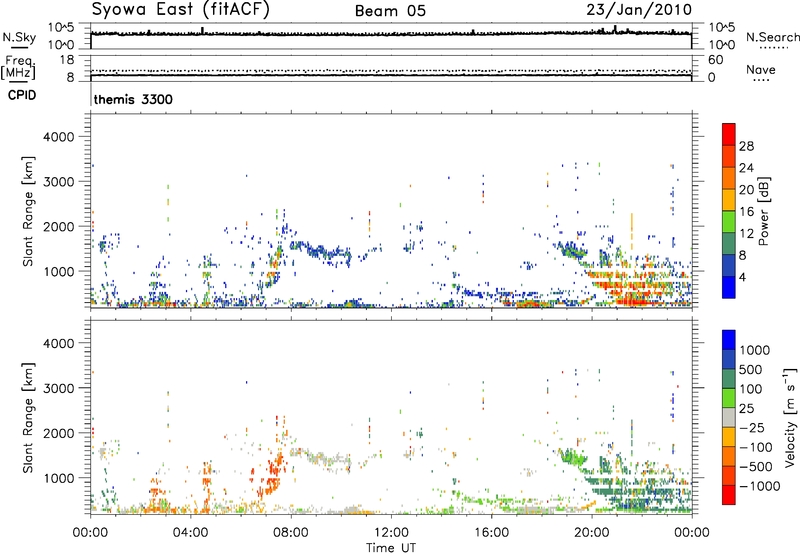Click the 'N.Search' legend label

point(772,37)
